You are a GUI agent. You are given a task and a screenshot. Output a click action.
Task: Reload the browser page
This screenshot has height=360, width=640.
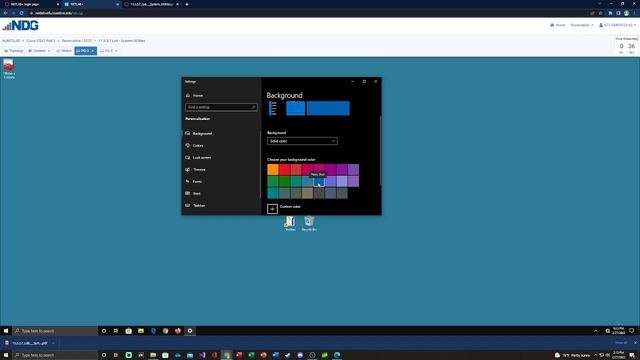[x=21, y=13]
